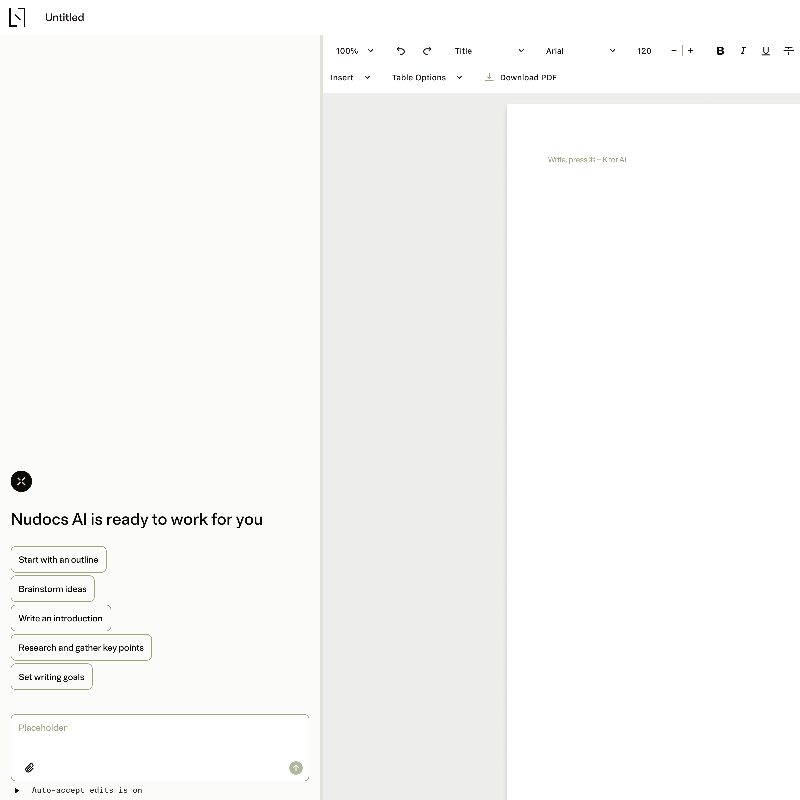Viewport: 800px width, 800px height.
Task: Open the Title text style dropdown
Action: 489,51
